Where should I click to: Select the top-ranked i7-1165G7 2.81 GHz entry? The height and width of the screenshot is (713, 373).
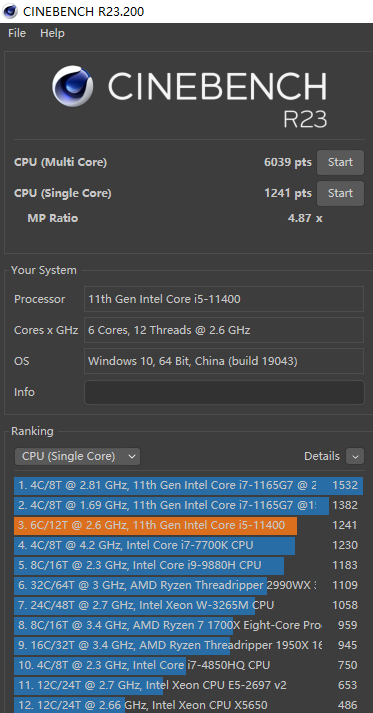[x=188, y=485]
